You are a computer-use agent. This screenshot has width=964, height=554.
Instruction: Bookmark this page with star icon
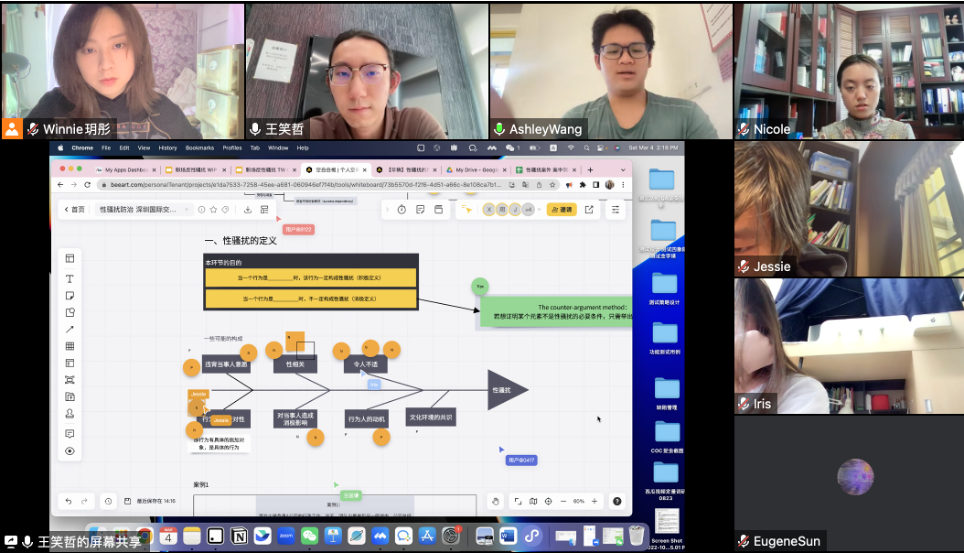[x=553, y=184]
